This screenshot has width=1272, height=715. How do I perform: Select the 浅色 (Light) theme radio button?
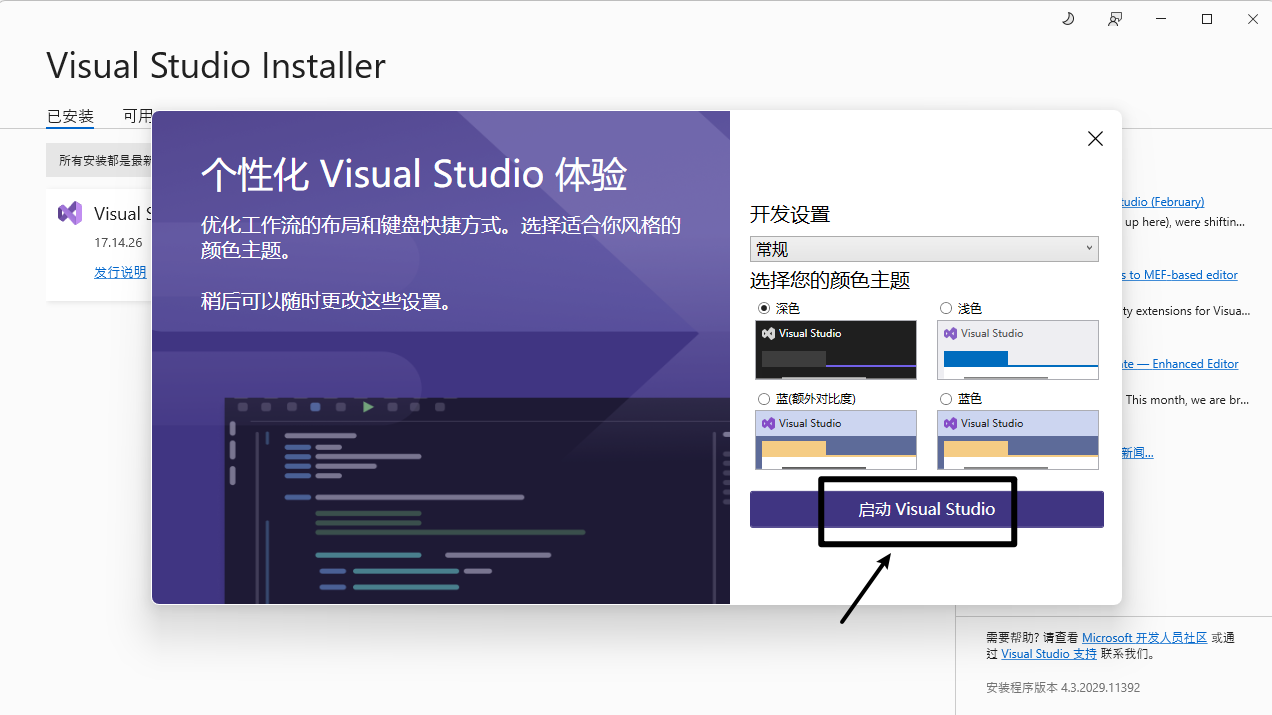946,308
